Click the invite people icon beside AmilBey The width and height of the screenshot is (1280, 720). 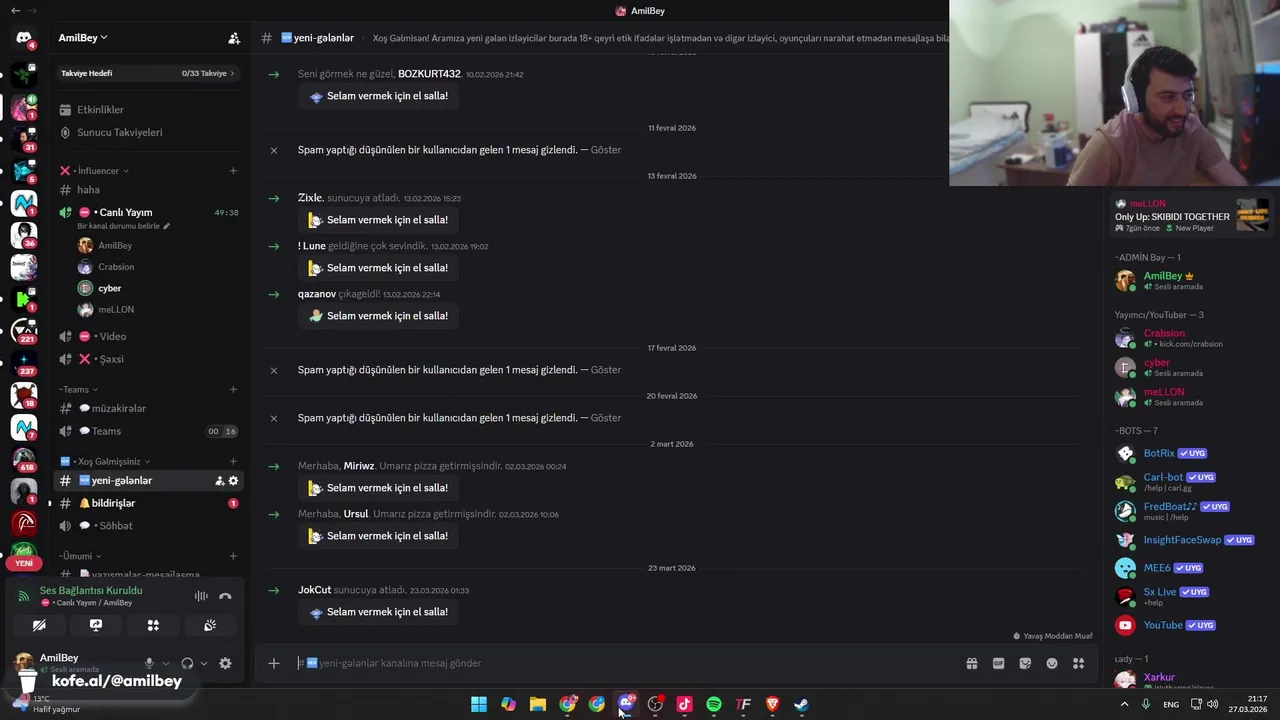234,38
